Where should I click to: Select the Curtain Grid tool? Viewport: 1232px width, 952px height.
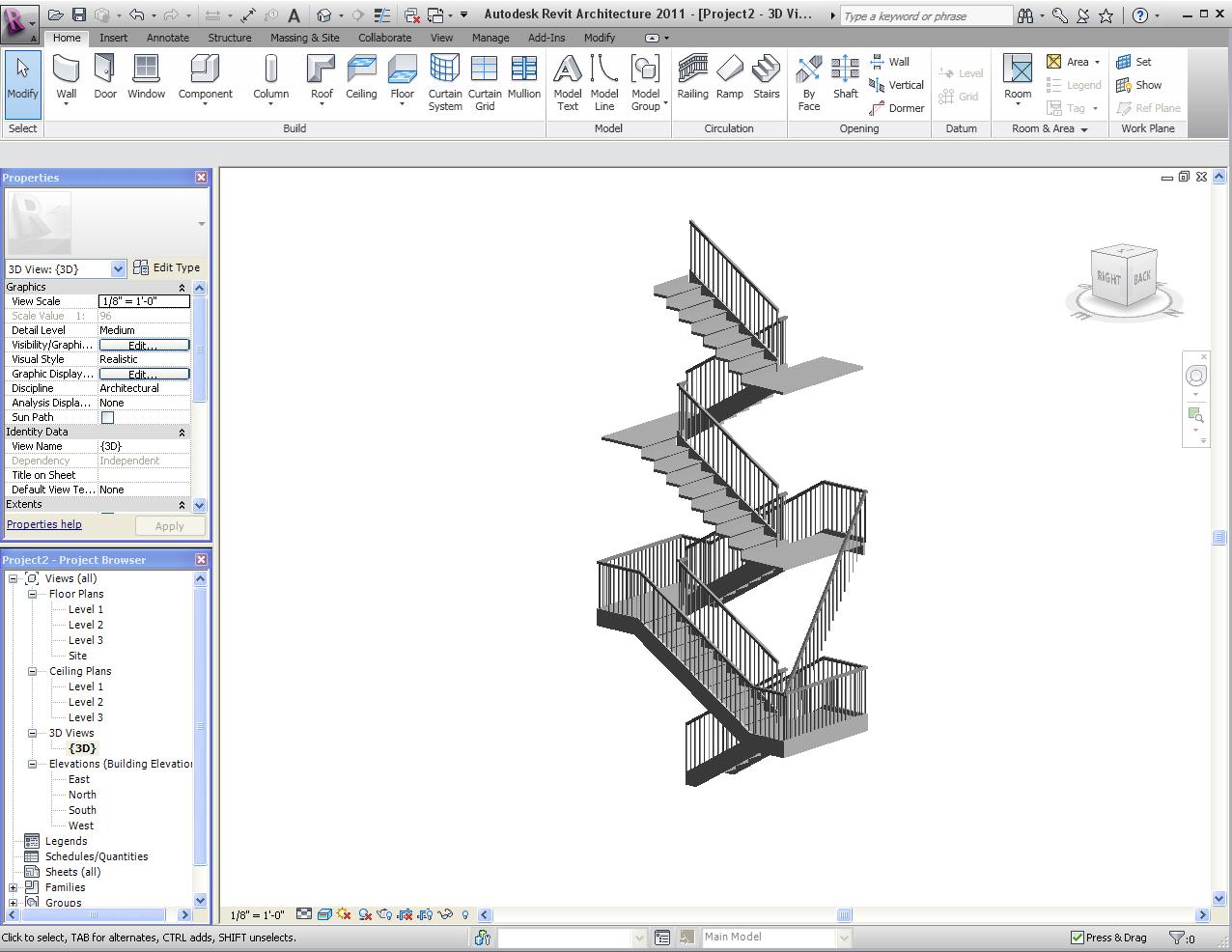(485, 83)
